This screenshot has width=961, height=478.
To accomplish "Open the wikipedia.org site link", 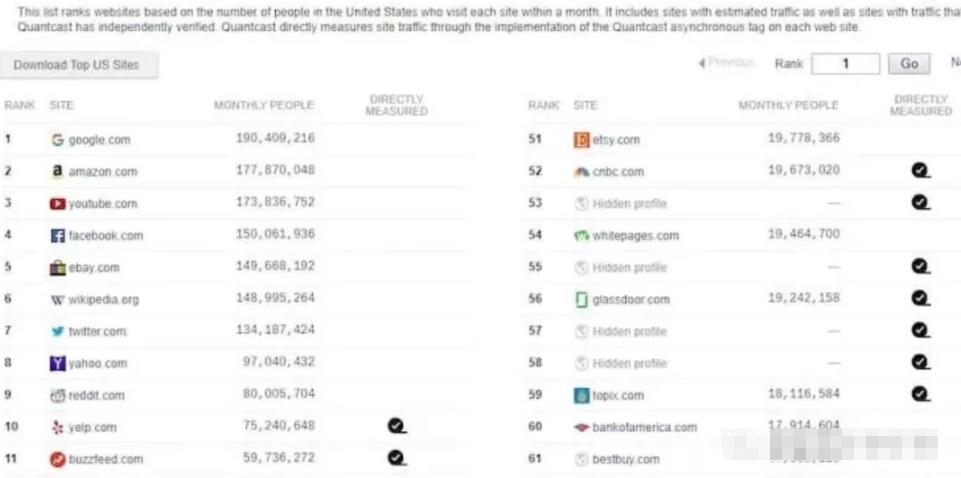I will pos(103,300).
